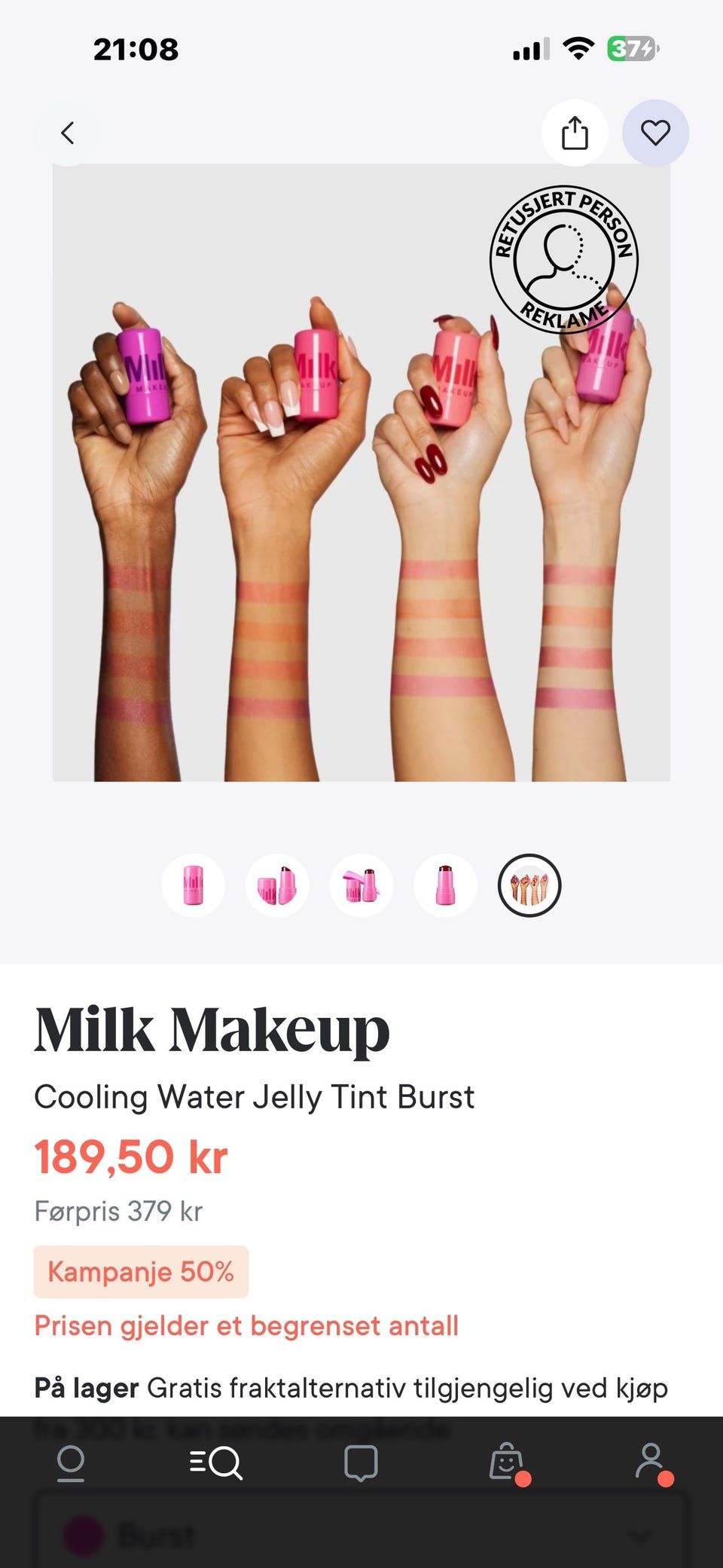Open the Milk Makeup brand link
This screenshot has height=1568, width=723.
(212, 1030)
